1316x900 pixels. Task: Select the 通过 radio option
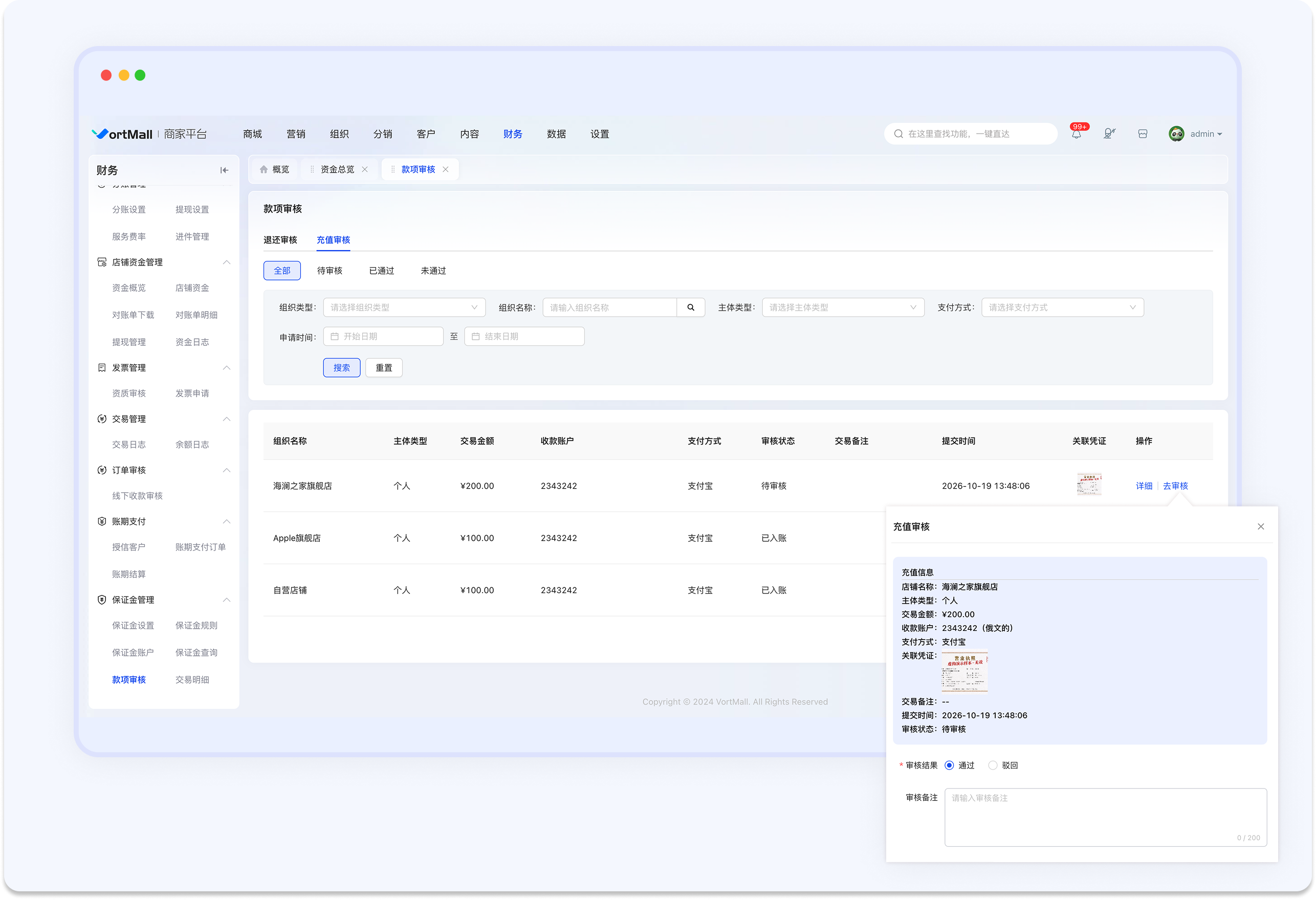coord(949,765)
